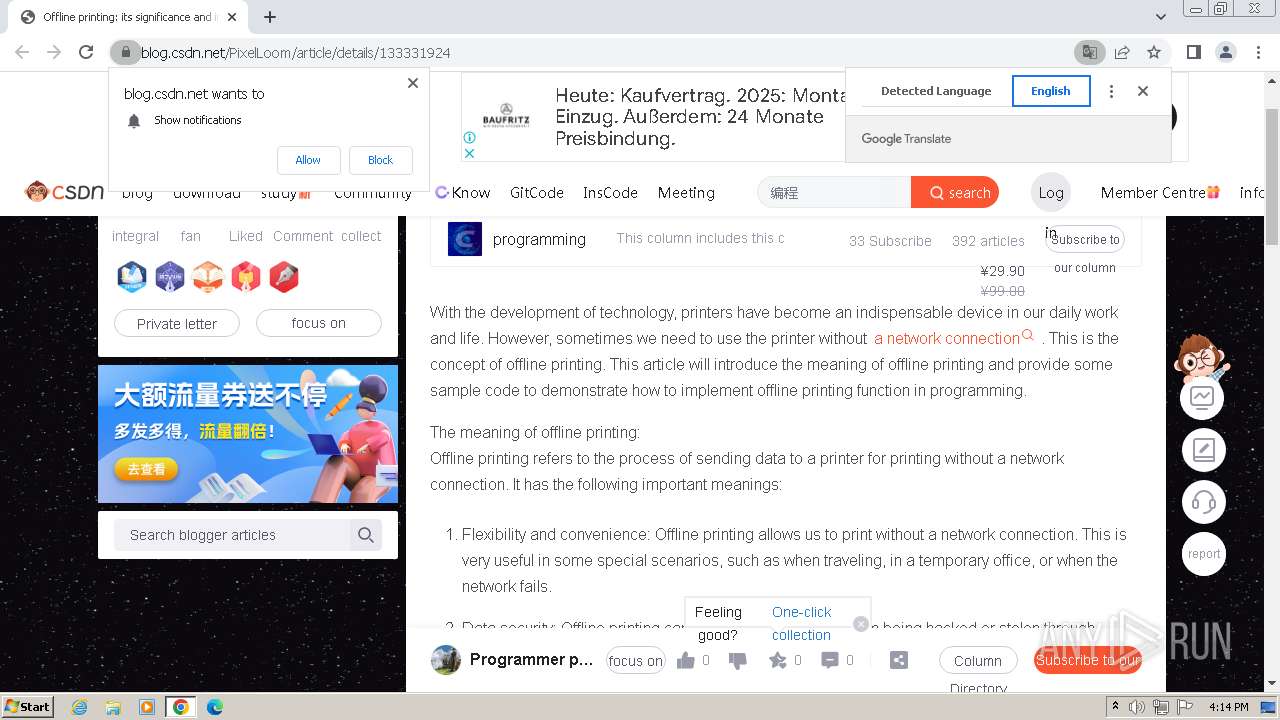1280x720 pixels.
Task: Click the comment bubble icon
Action: [830, 660]
